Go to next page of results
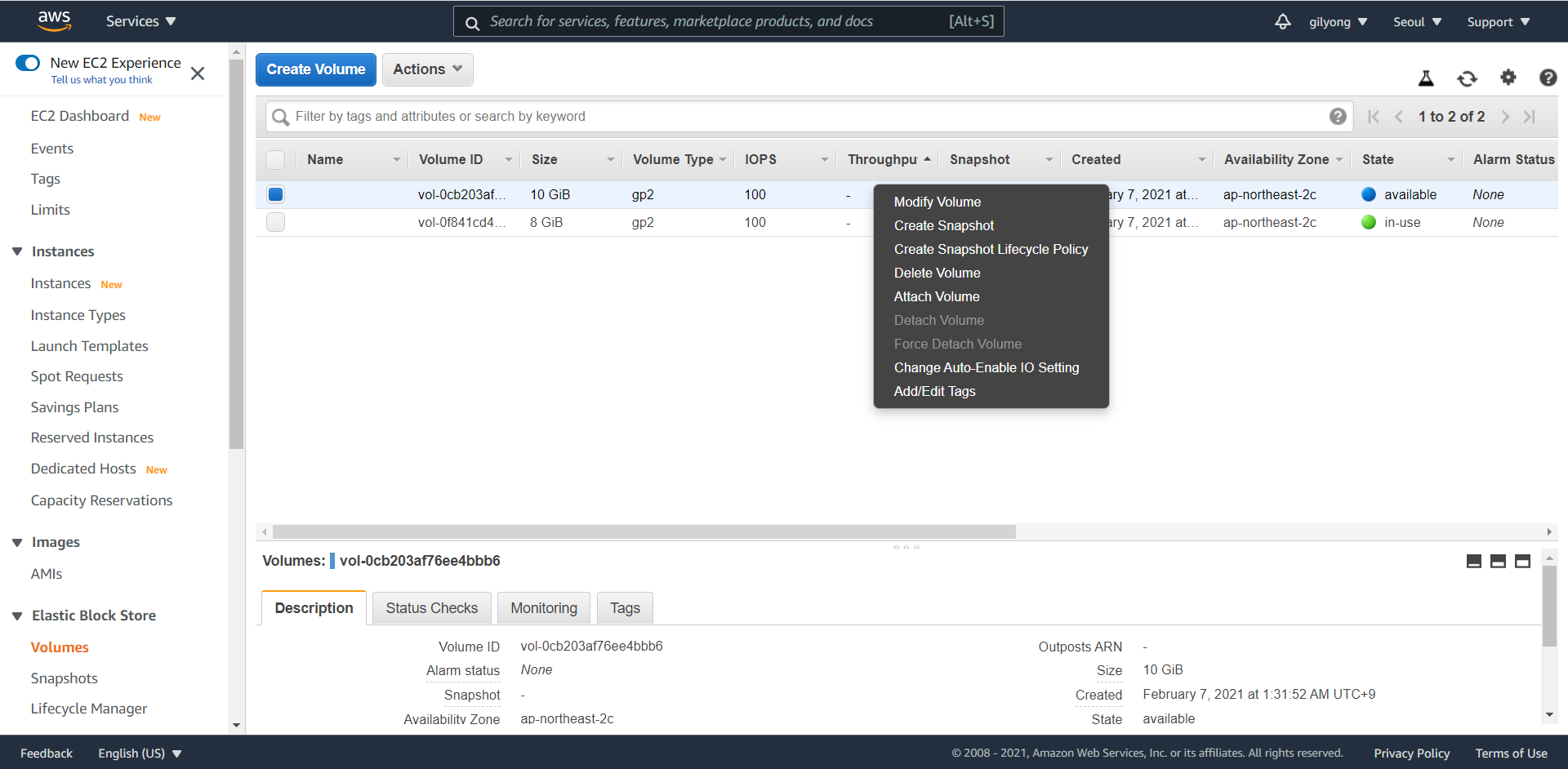The height and width of the screenshot is (769, 1568). 1505,117
